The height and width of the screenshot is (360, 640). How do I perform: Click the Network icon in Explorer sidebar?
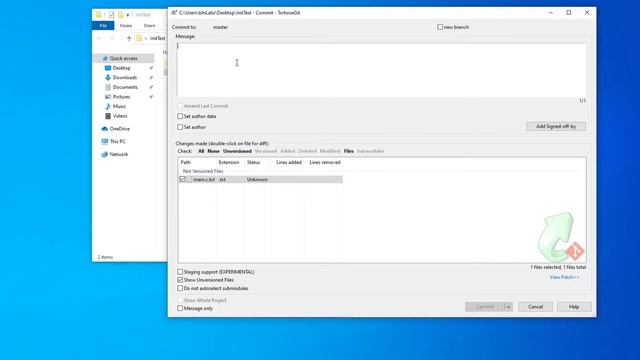(104, 154)
